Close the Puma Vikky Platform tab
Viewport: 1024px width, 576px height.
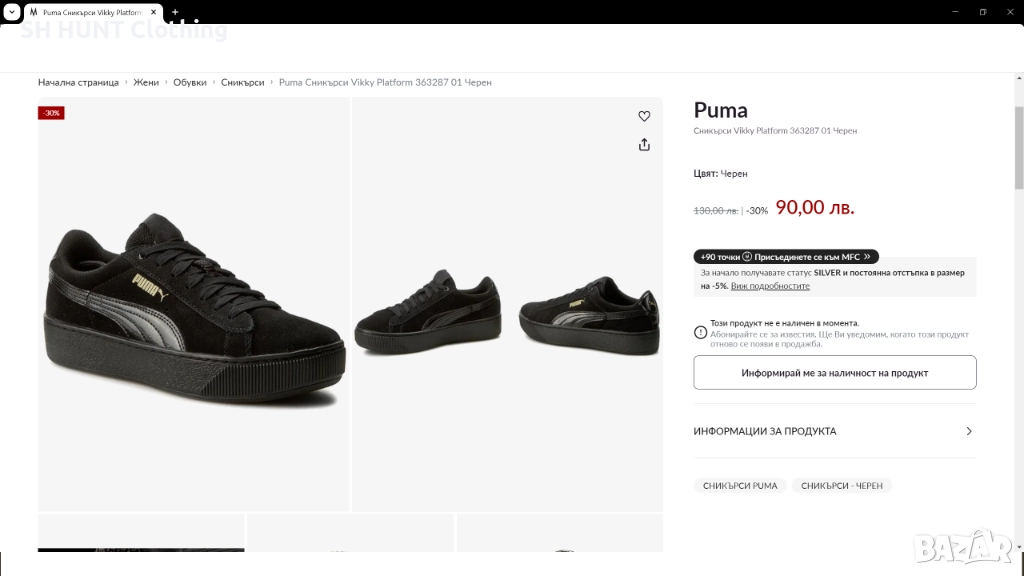pos(154,12)
